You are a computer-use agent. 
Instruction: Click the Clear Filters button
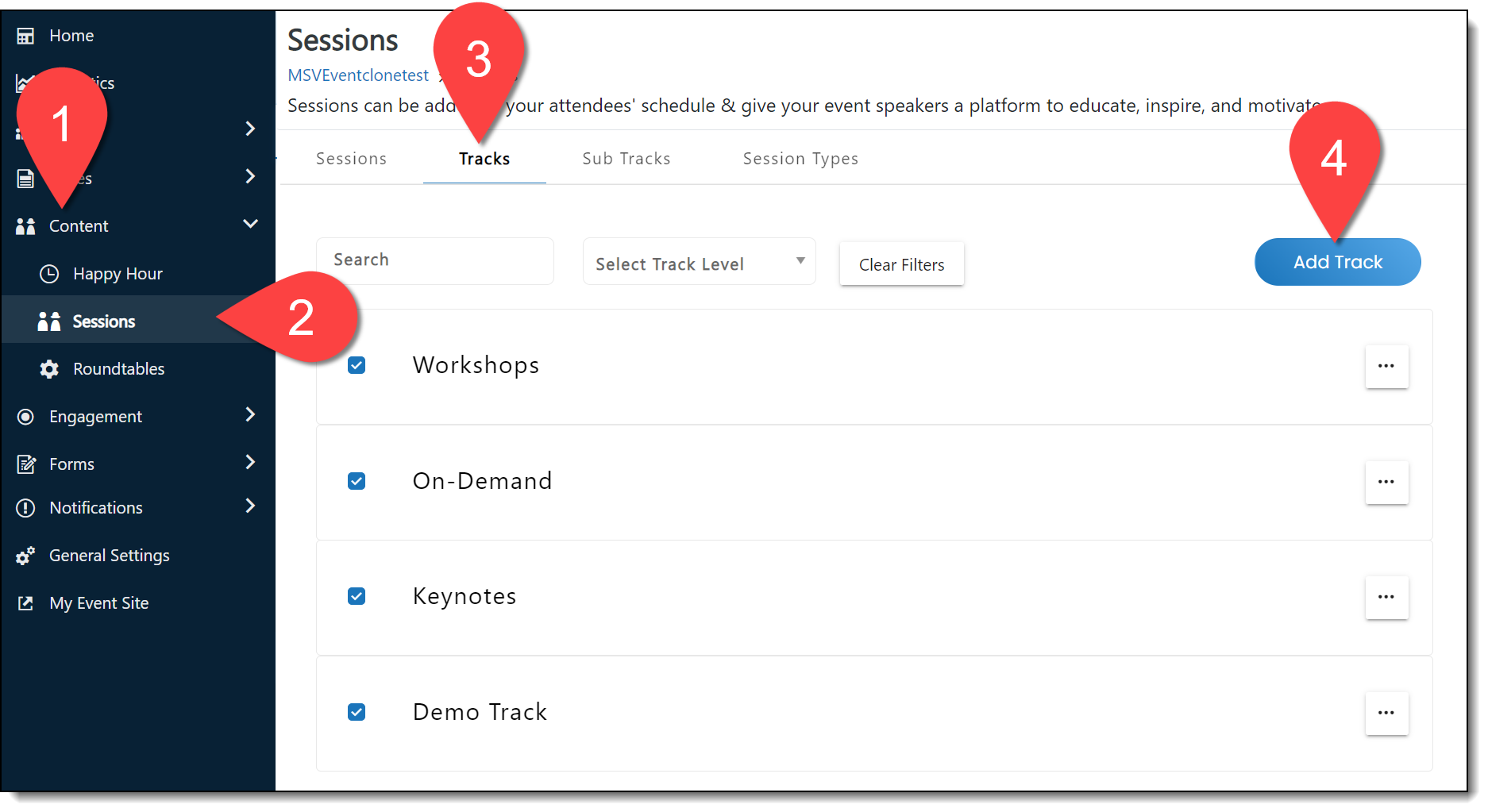click(901, 264)
